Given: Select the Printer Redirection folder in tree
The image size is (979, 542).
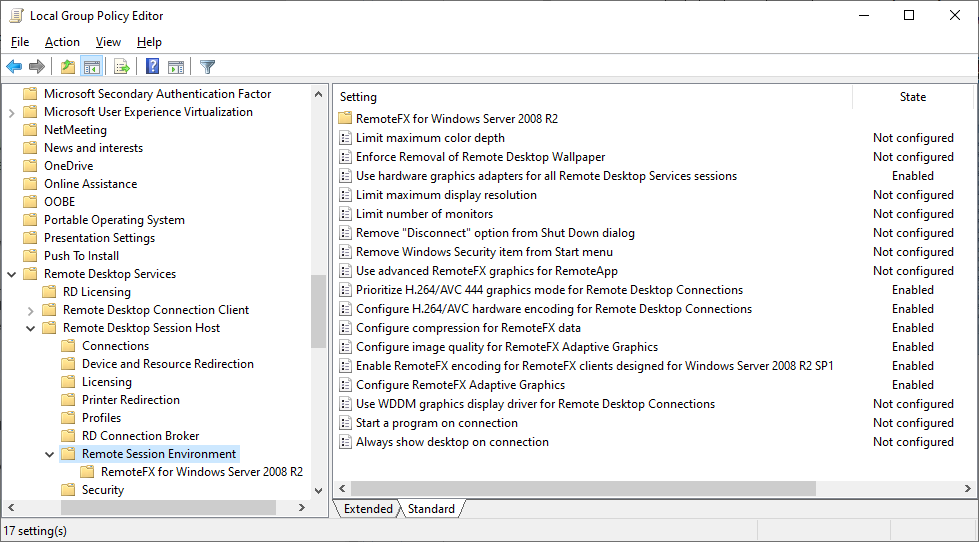Looking at the screenshot, I should point(130,400).
